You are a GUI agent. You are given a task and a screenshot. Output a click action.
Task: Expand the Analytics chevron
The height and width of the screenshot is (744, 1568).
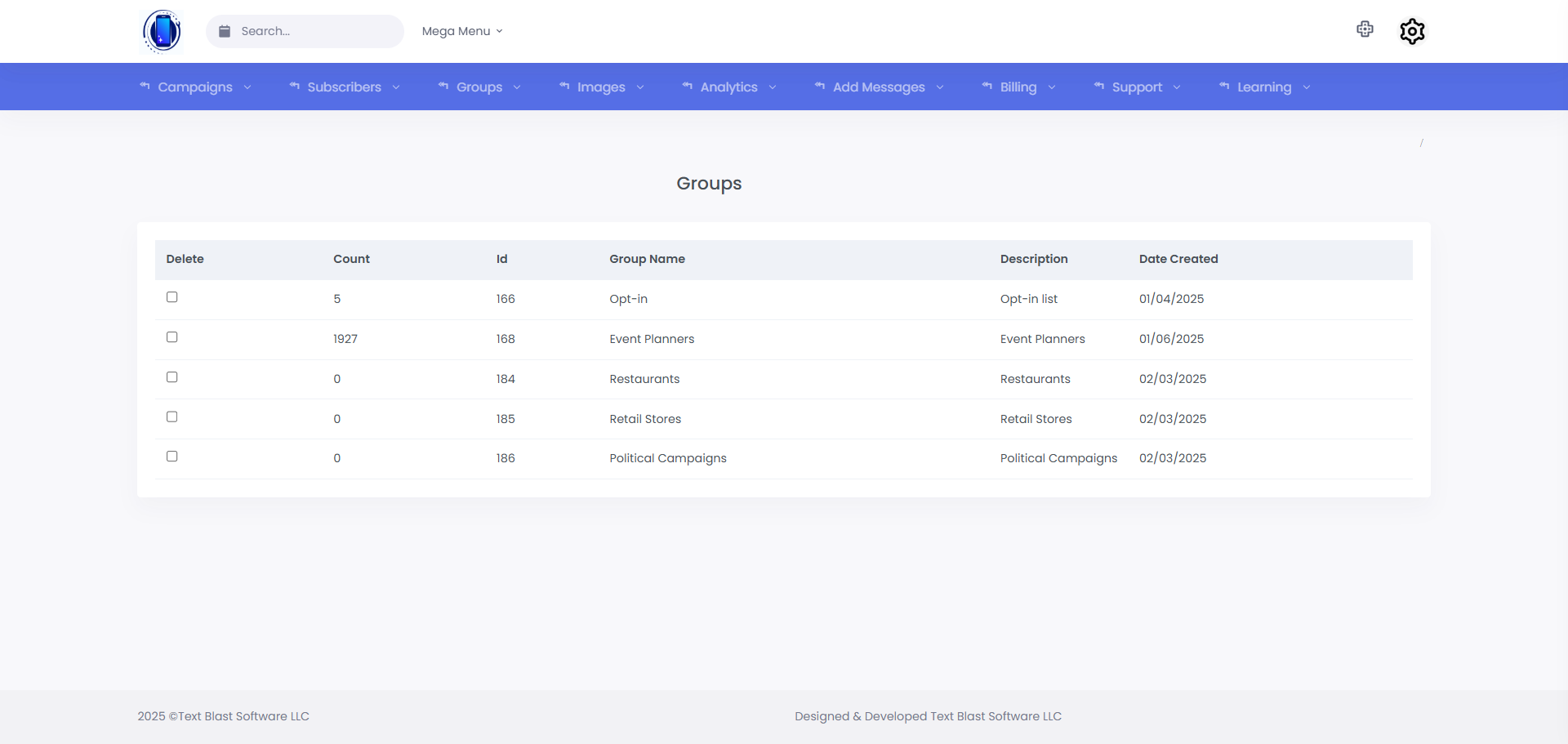pos(773,87)
